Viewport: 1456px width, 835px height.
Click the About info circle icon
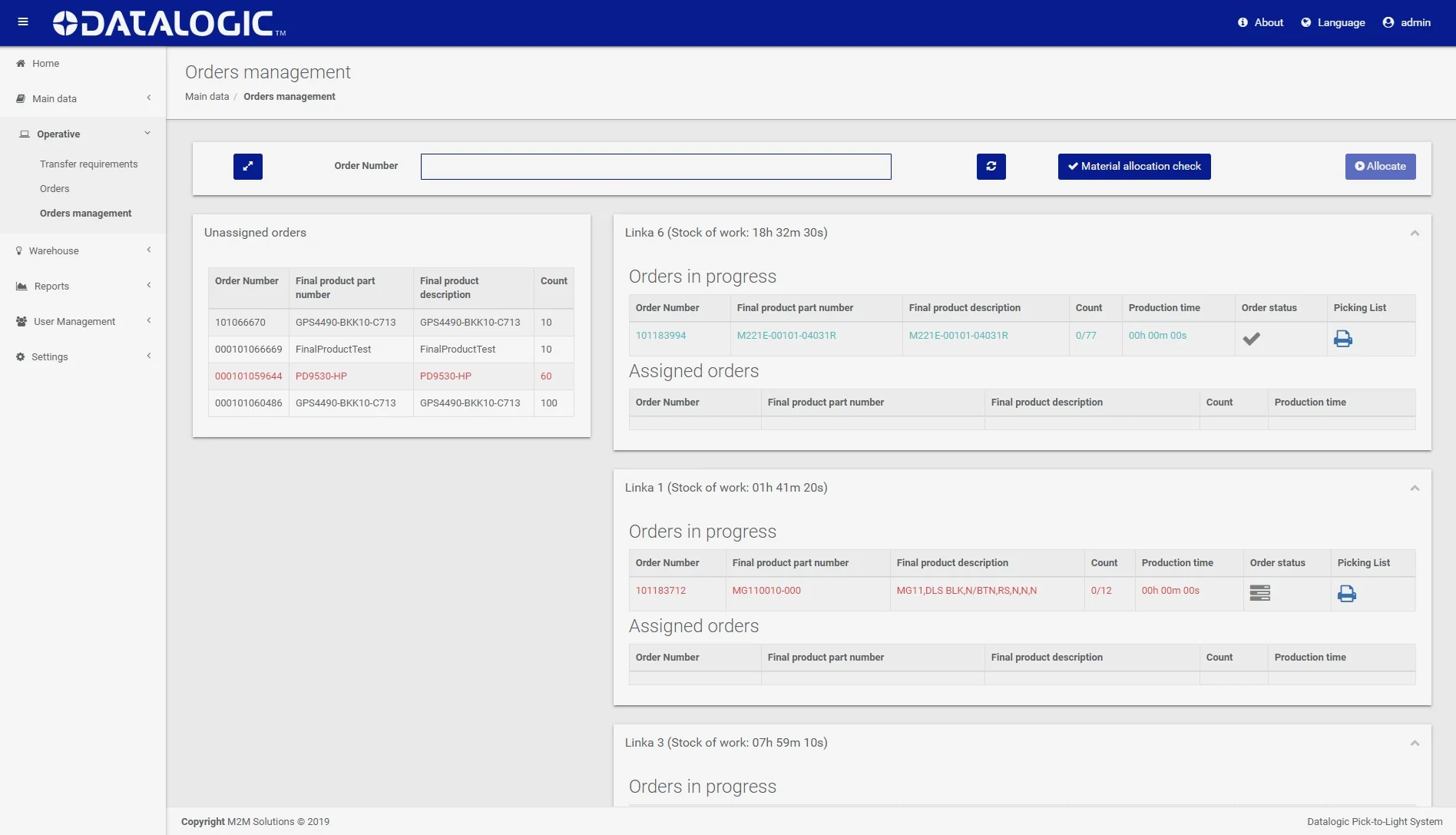point(1243,22)
